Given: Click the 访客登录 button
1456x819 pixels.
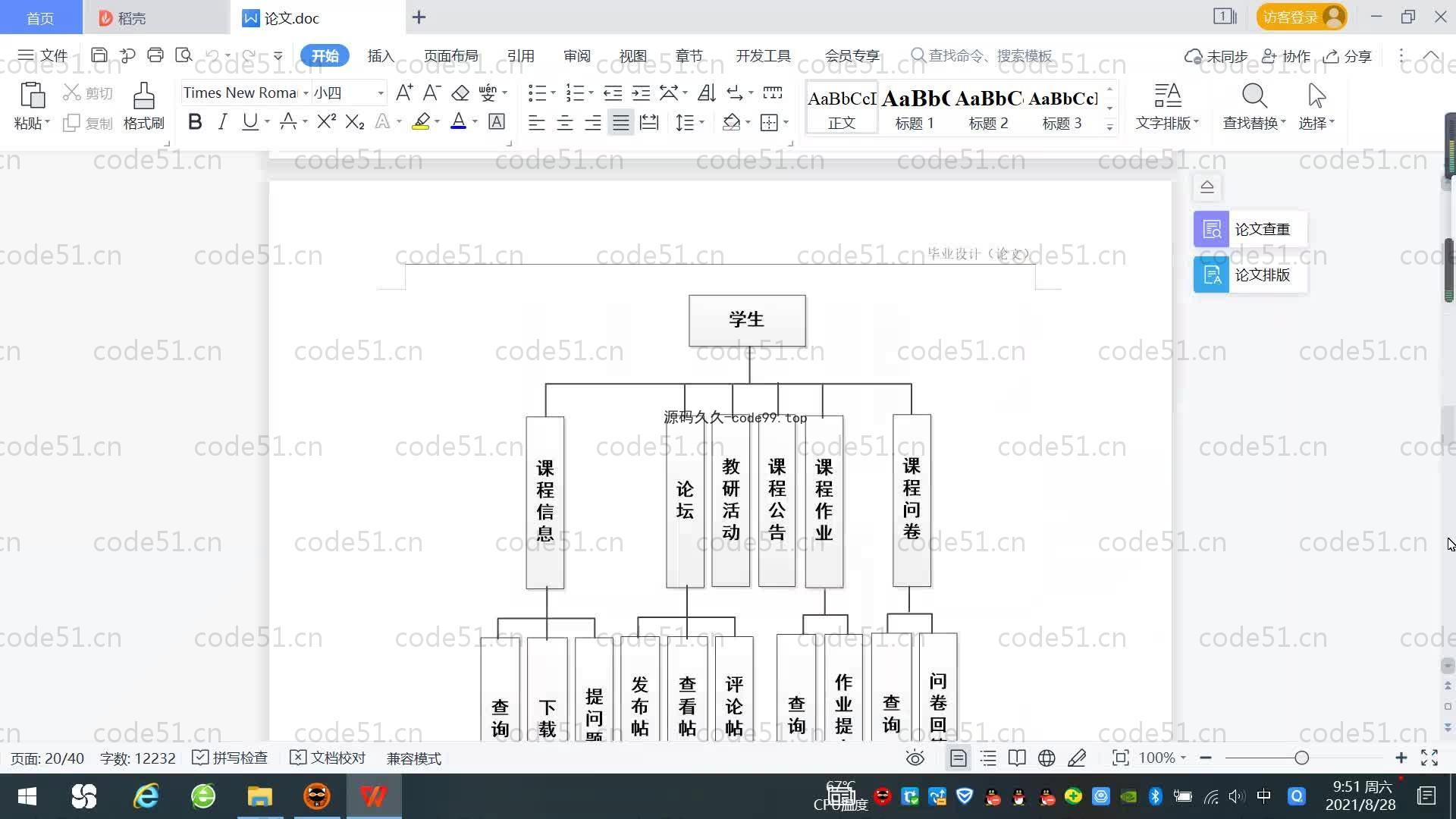Looking at the screenshot, I should pyautogui.click(x=1300, y=17).
